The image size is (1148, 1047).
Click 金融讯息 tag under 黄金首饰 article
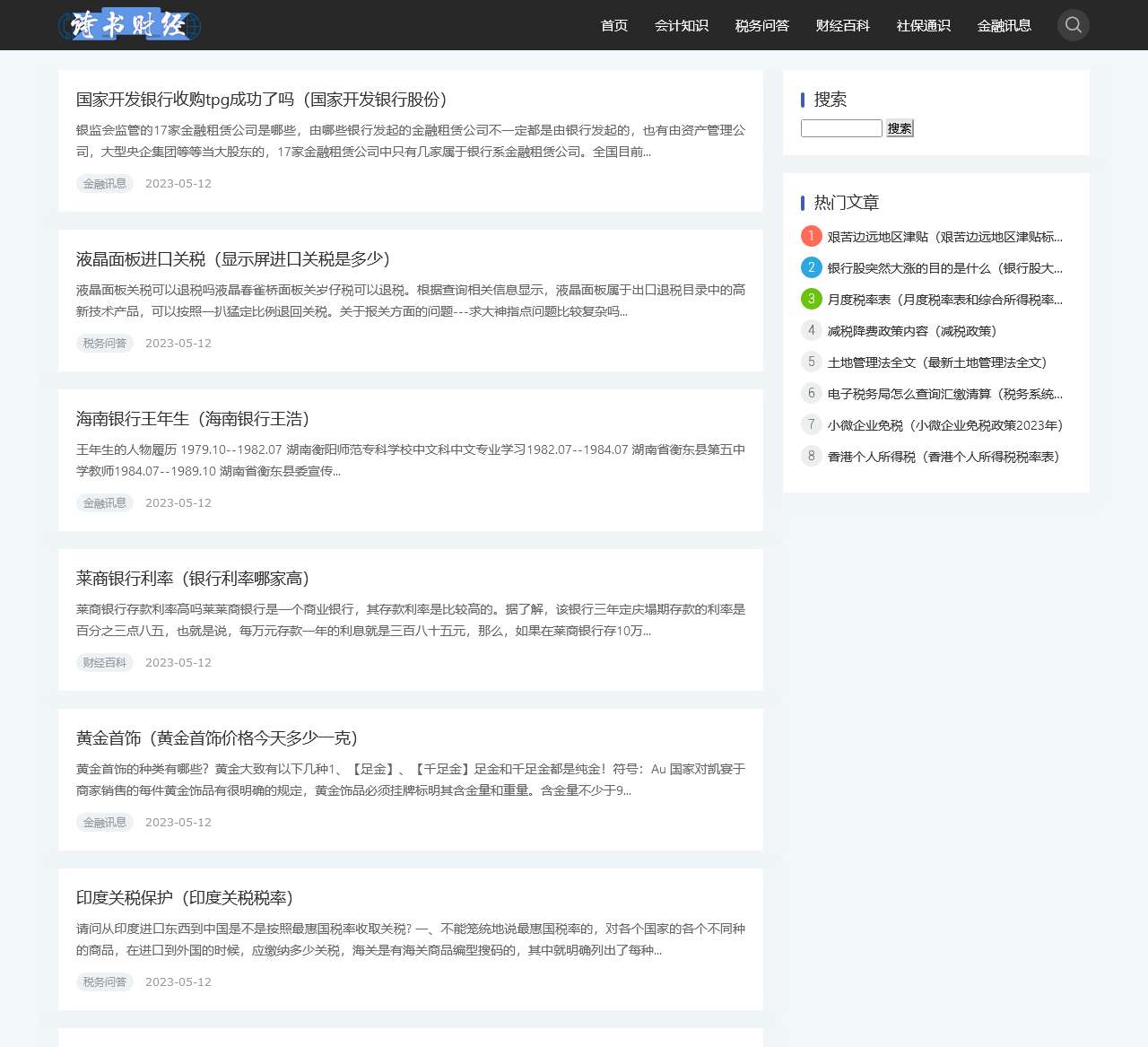point(105,823)
